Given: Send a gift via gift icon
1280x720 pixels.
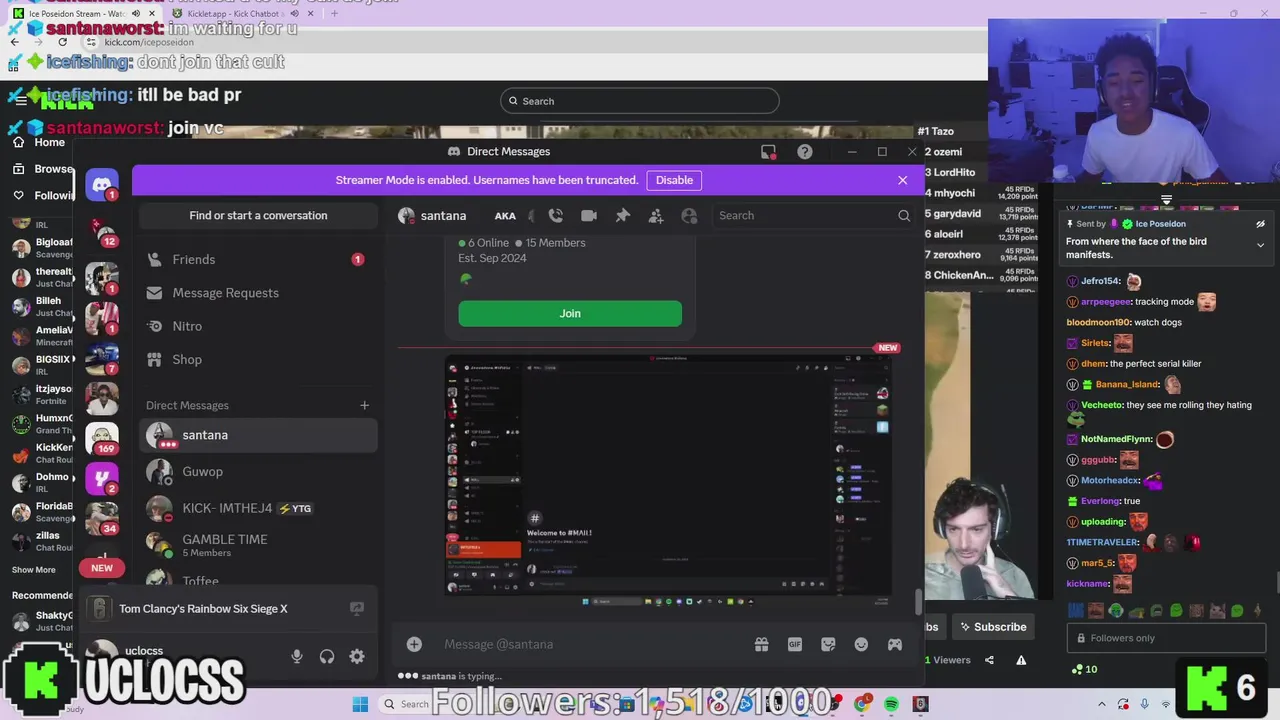Looking at the screenshot, I should [761, 644].
